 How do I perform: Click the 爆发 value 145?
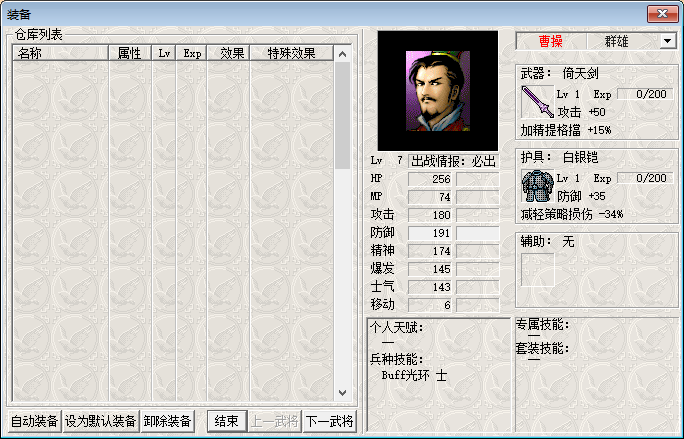[430, 269]
